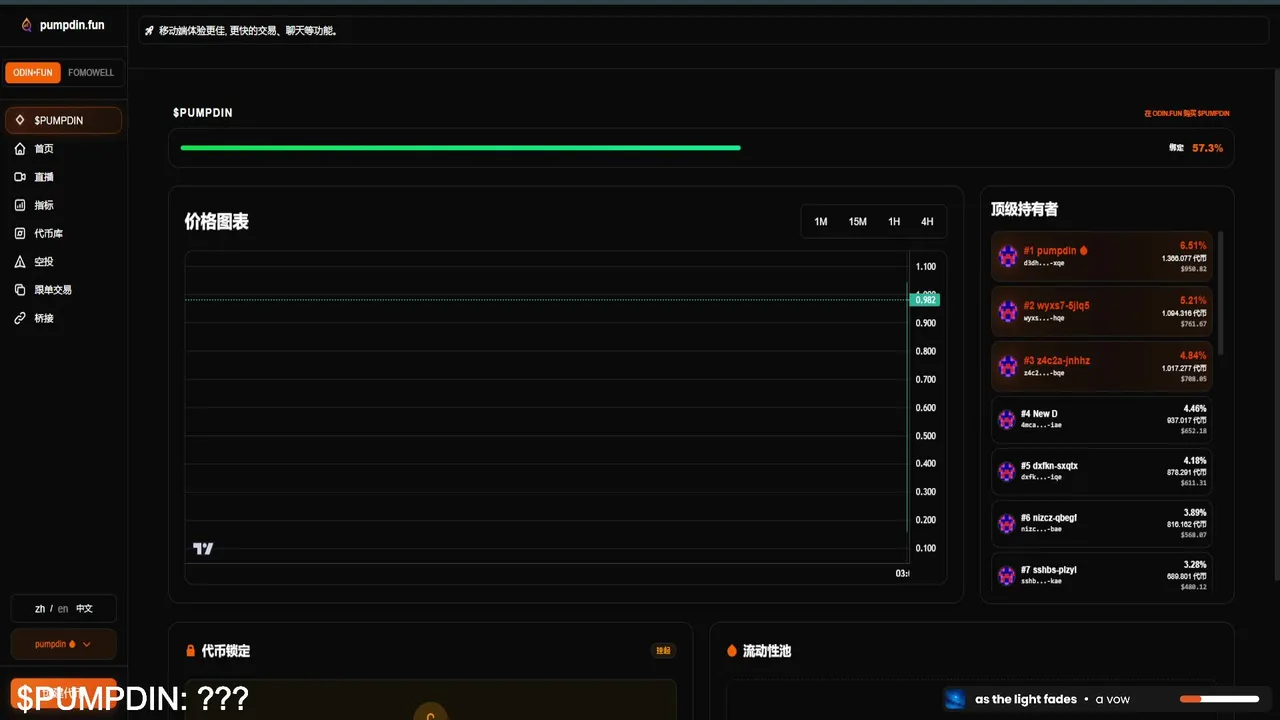Click the TradingView logo on chart
1280x720 pixels.
(x=203, y=548)
